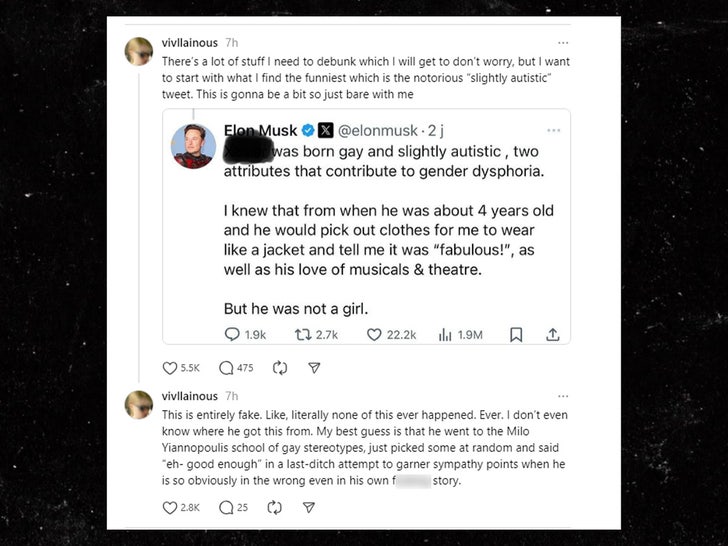Click the @elonmusk handle in the tweet
This screenshot has height=546, width=728.
click(377, 130)
